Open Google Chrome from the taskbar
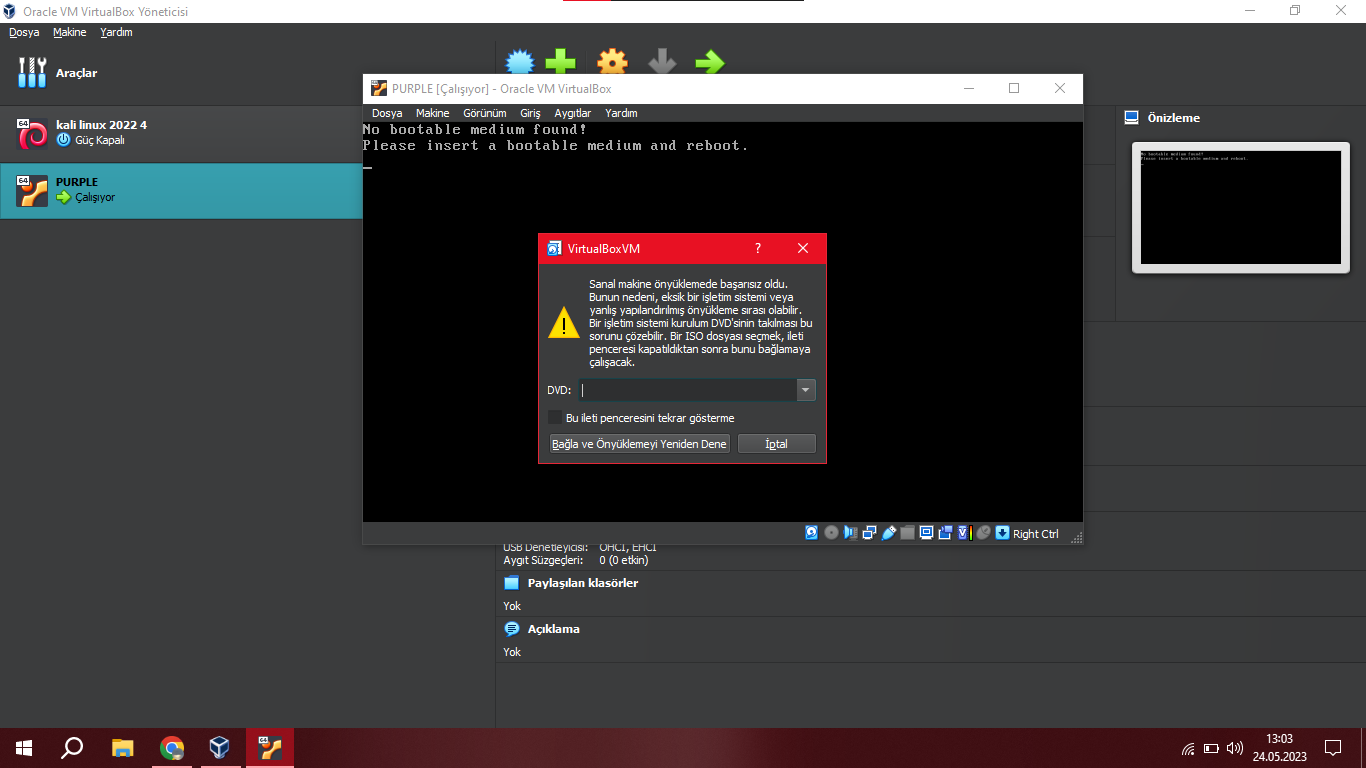This screenshot has height=768, width=1366. (172, 747)
